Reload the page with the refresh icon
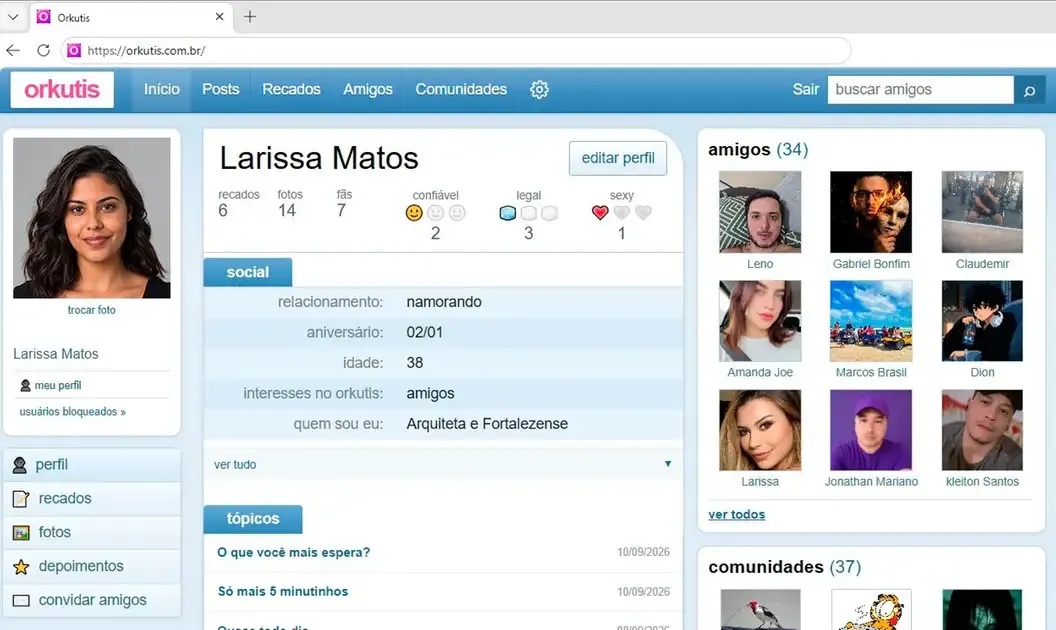Screen dimensions: 1056x630 tap(44, 51)
